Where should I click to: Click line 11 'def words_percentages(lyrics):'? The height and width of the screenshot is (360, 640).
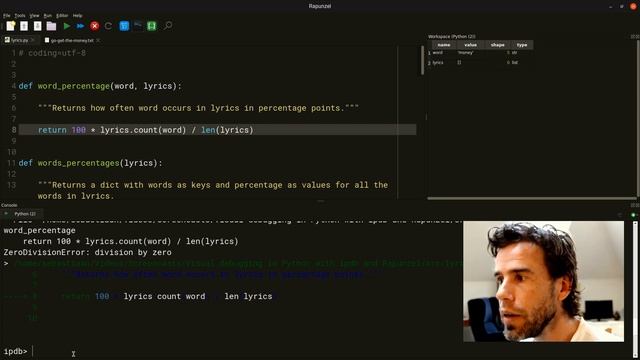point(90,163)
